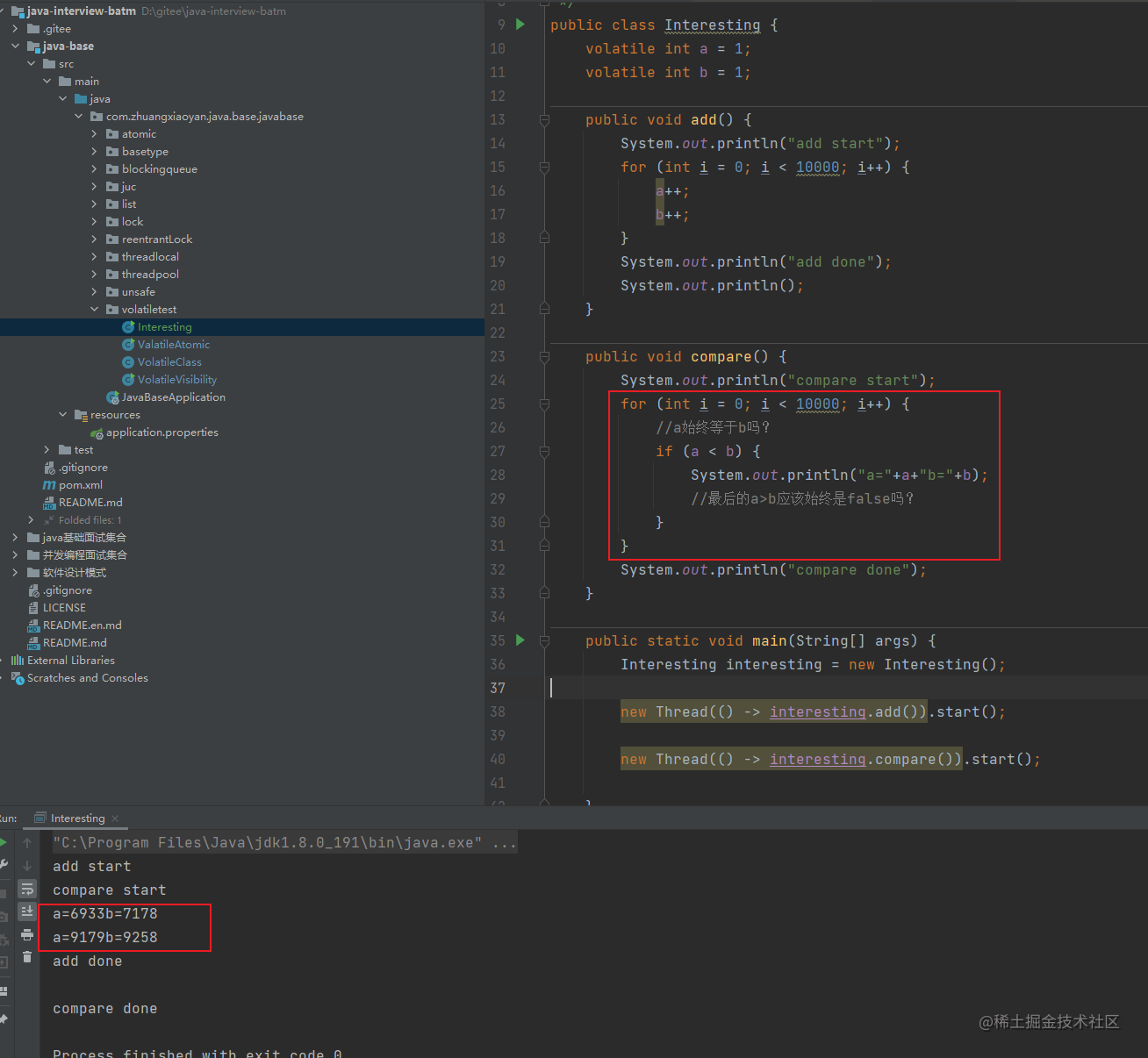The height and width of the screenshot is (1058, 1148).
Task: Run the main method from the gutter arrow
Action: click(520, 640)
